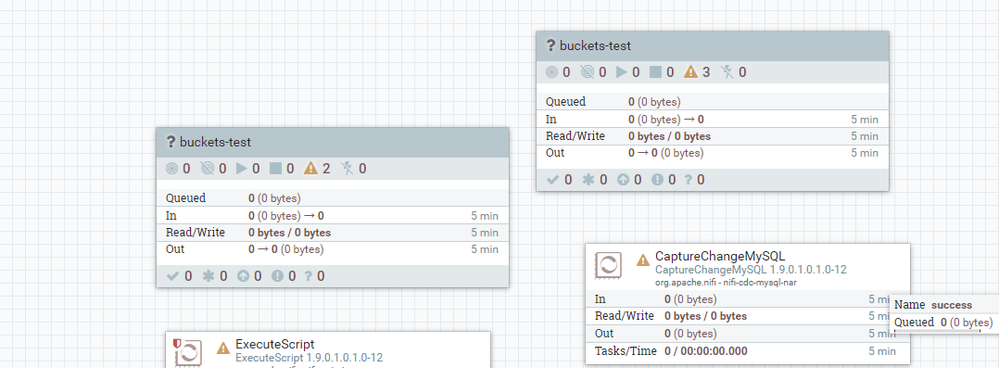Click the In row in buckets-test with 2 invalid
999x368 pixels.
[333, 216]
